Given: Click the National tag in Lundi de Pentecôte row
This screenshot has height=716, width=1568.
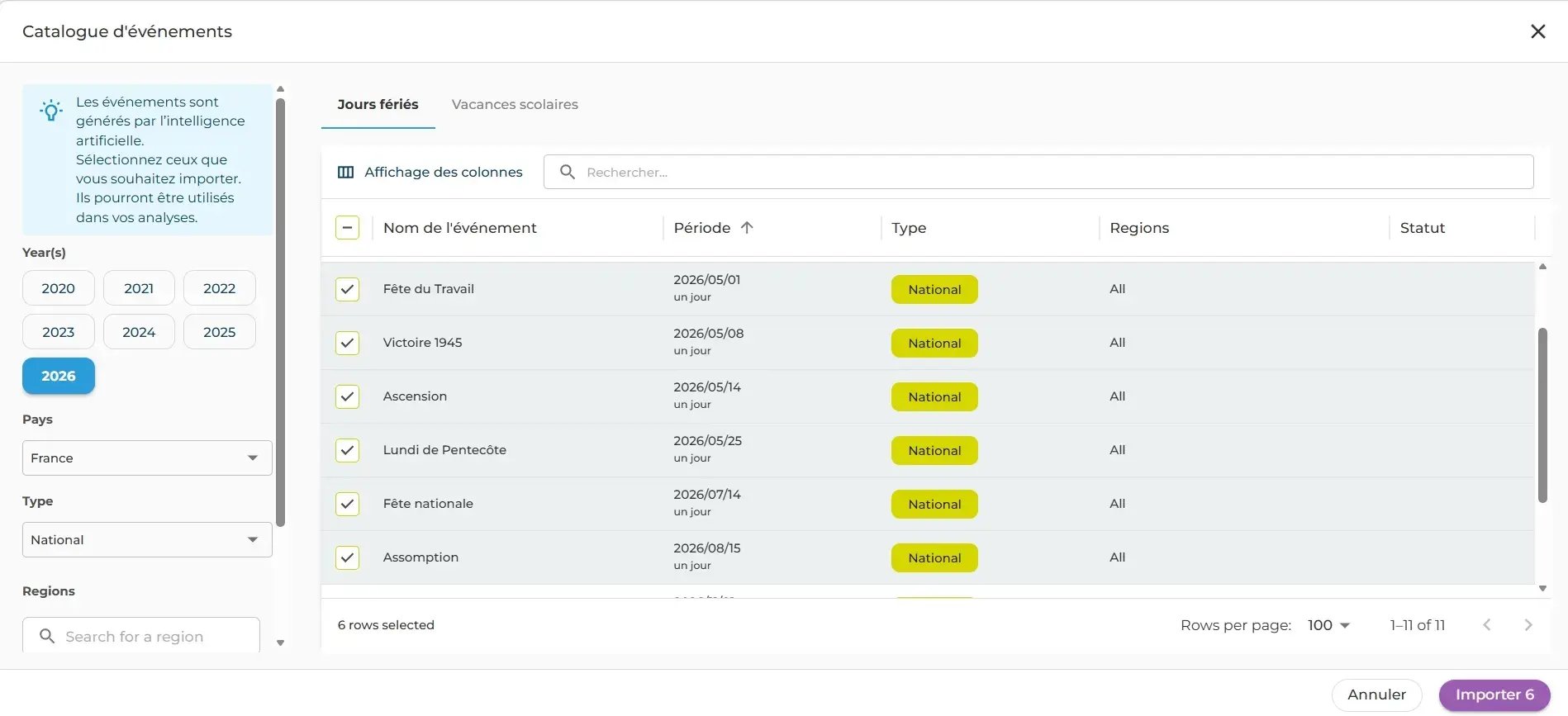Looking at the screenshot, I should [934, 451].
